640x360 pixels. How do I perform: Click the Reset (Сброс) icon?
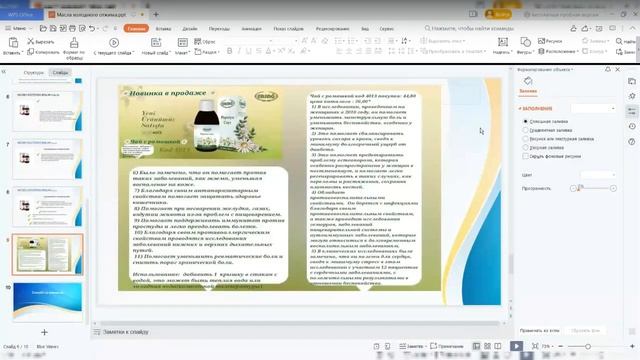pos(198,41)
